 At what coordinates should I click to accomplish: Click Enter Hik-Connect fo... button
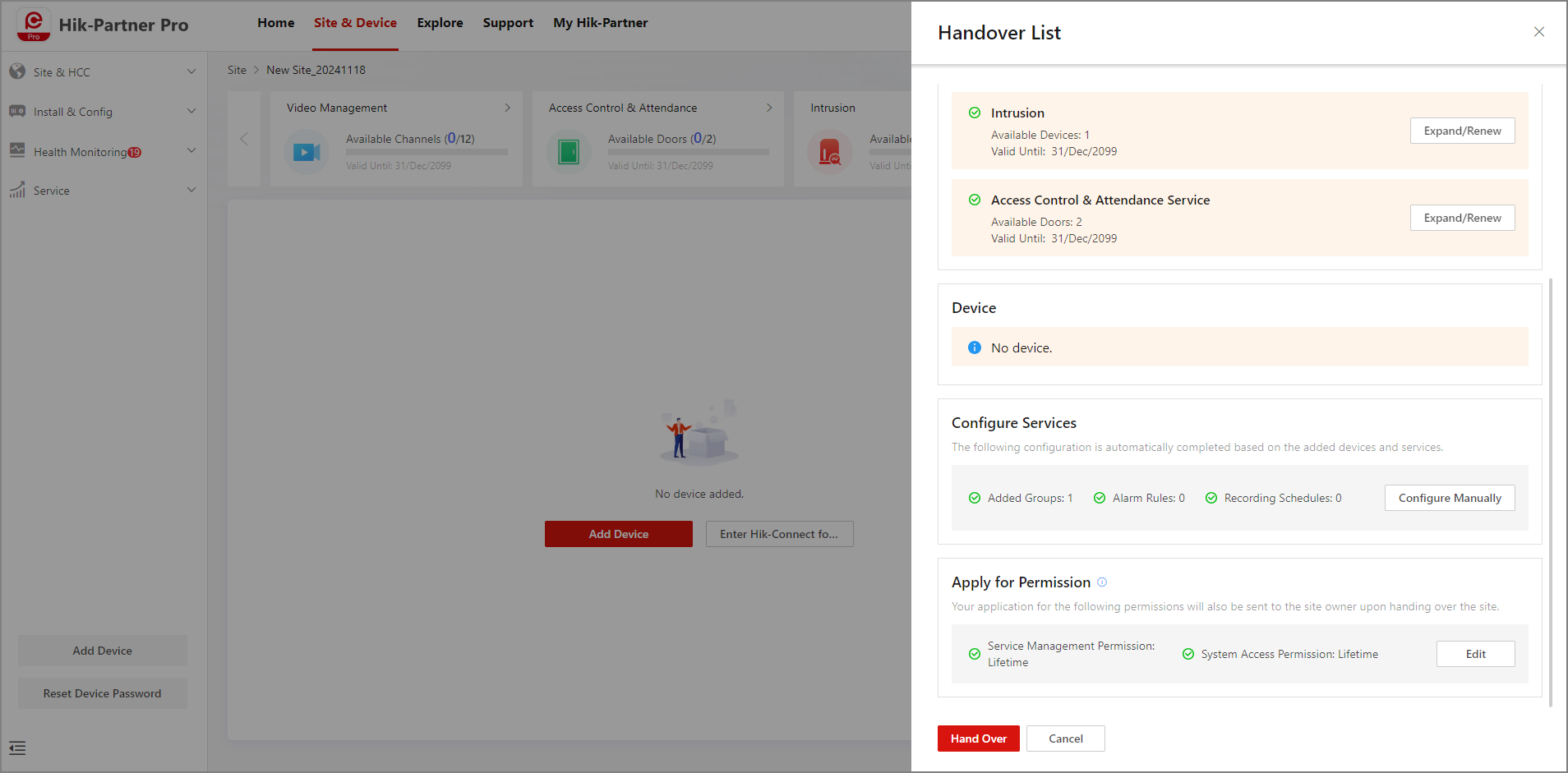point(780,534)
